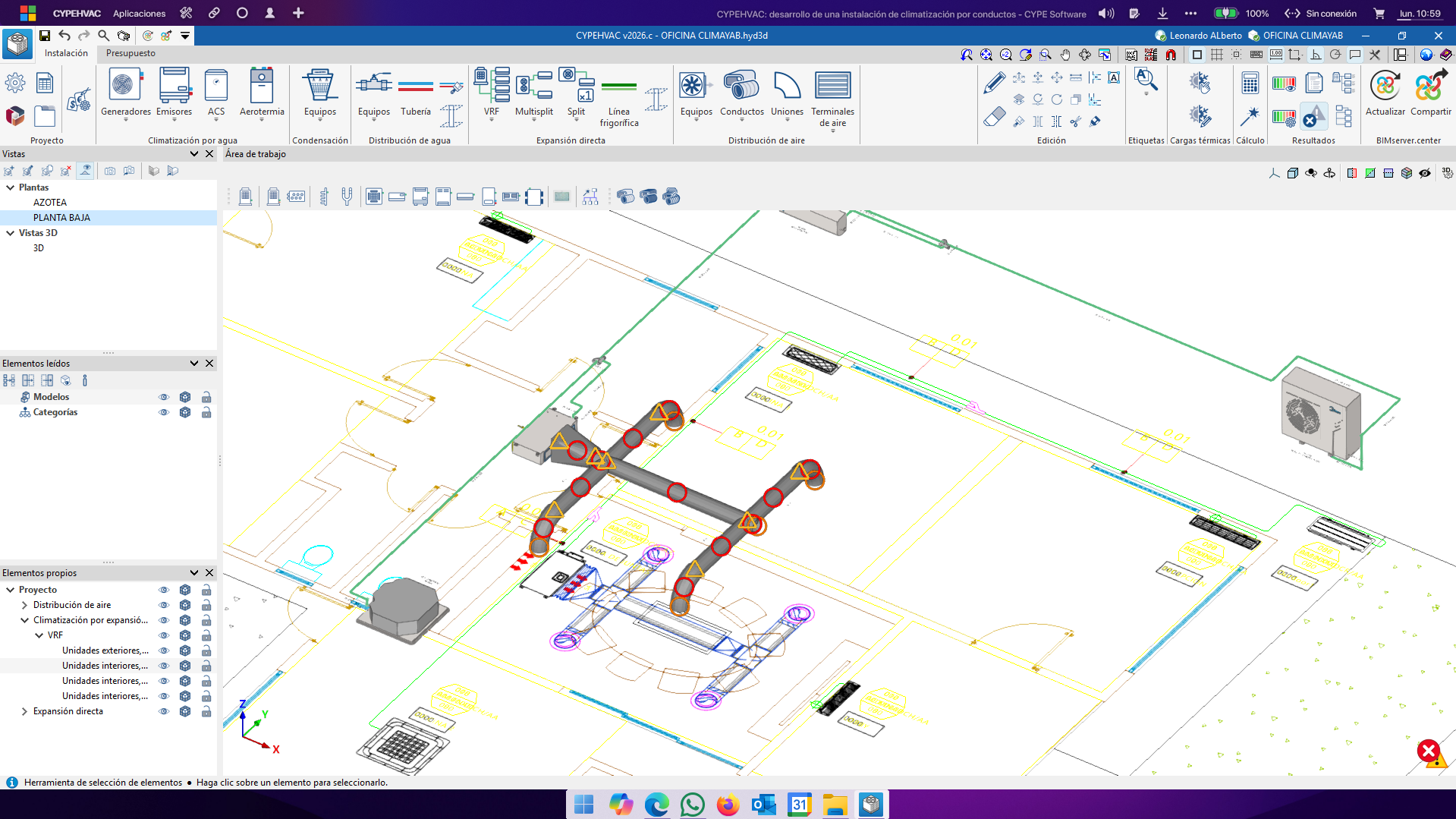
Task: Open the Cálculo calculator icon
Action: tap(1250, 83)
